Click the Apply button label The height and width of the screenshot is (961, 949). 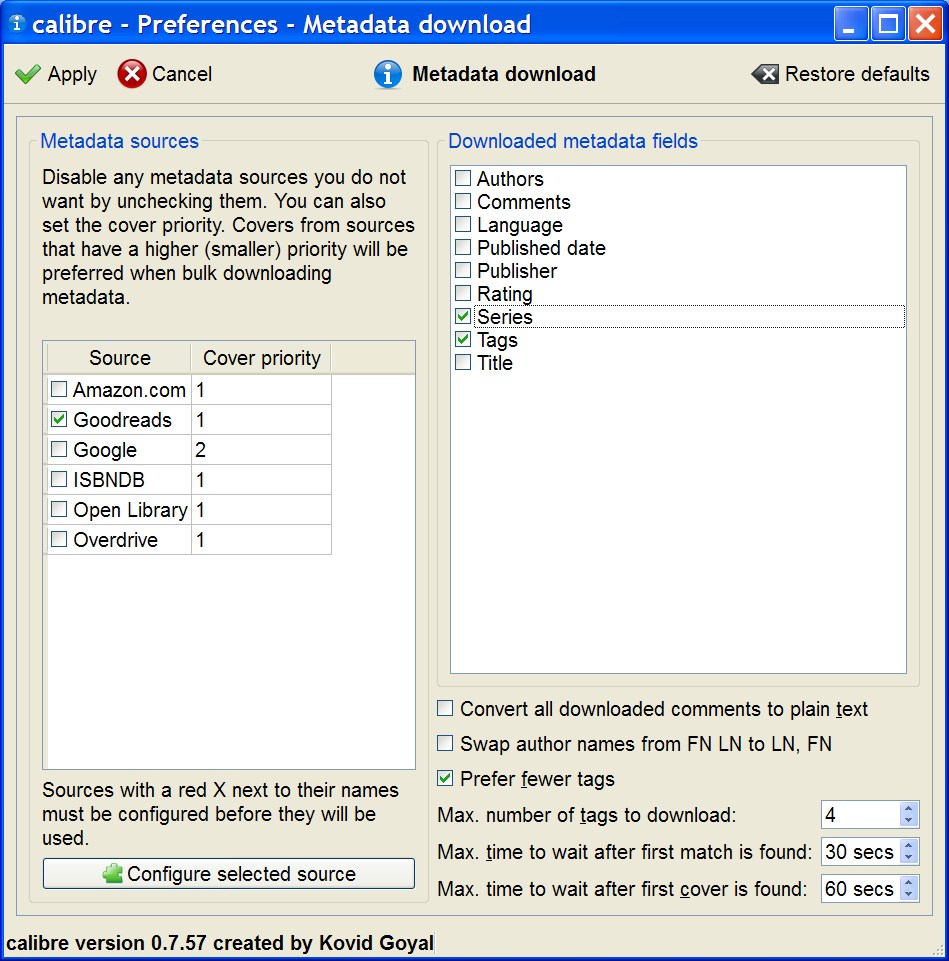coord(72,74)
